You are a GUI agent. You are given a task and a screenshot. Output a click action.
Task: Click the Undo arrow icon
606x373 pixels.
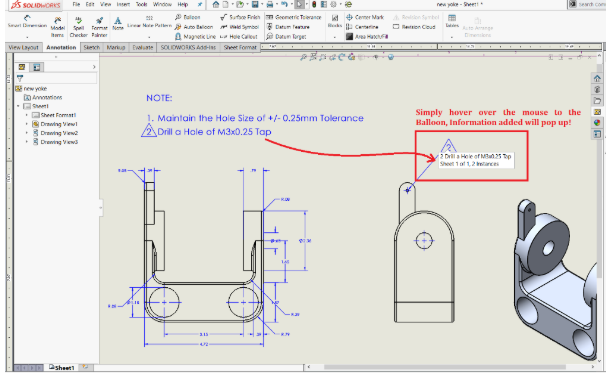(284, 4)
